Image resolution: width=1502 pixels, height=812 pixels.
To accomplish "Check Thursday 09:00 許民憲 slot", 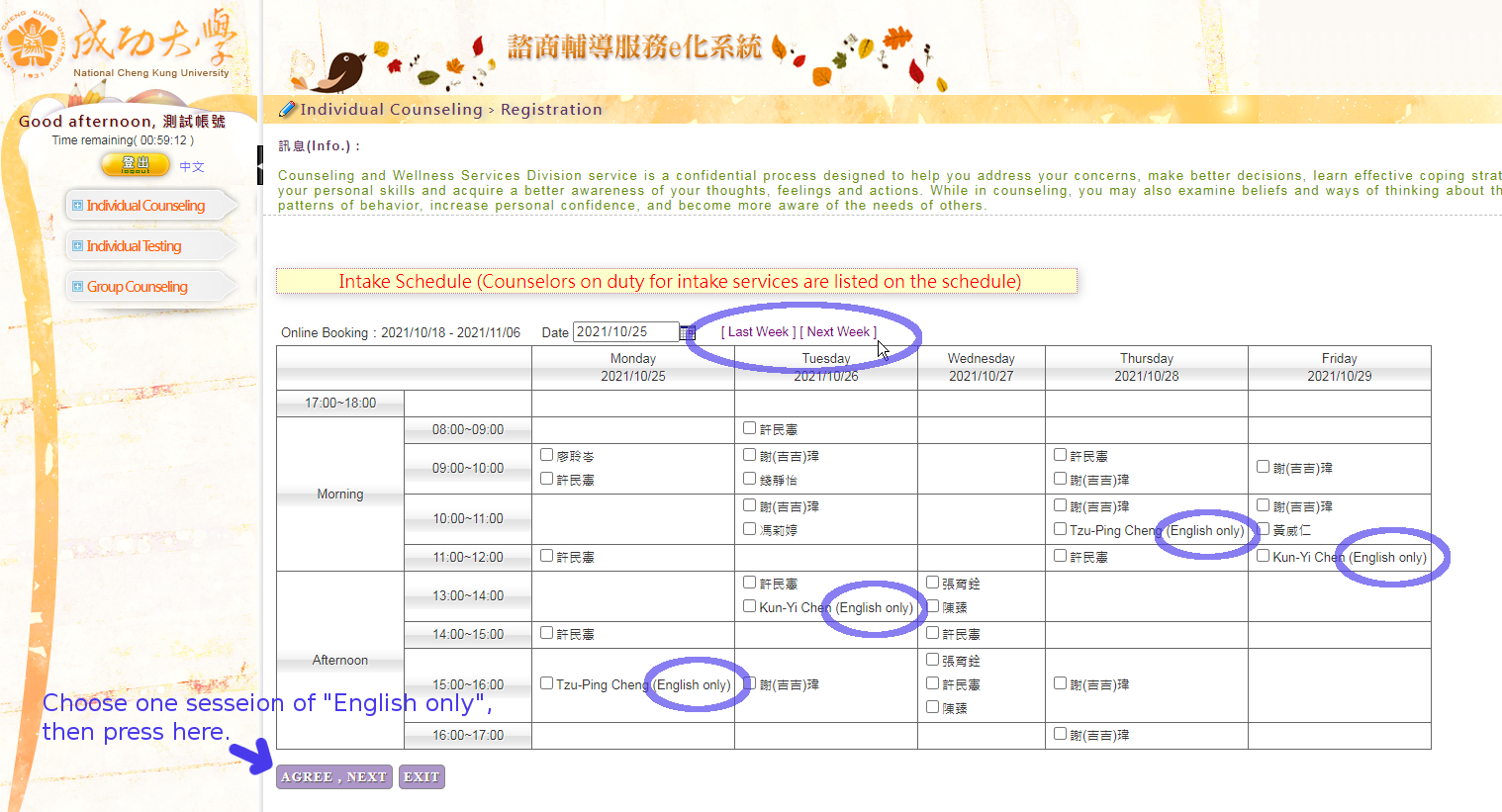I will coord(1061,455).
